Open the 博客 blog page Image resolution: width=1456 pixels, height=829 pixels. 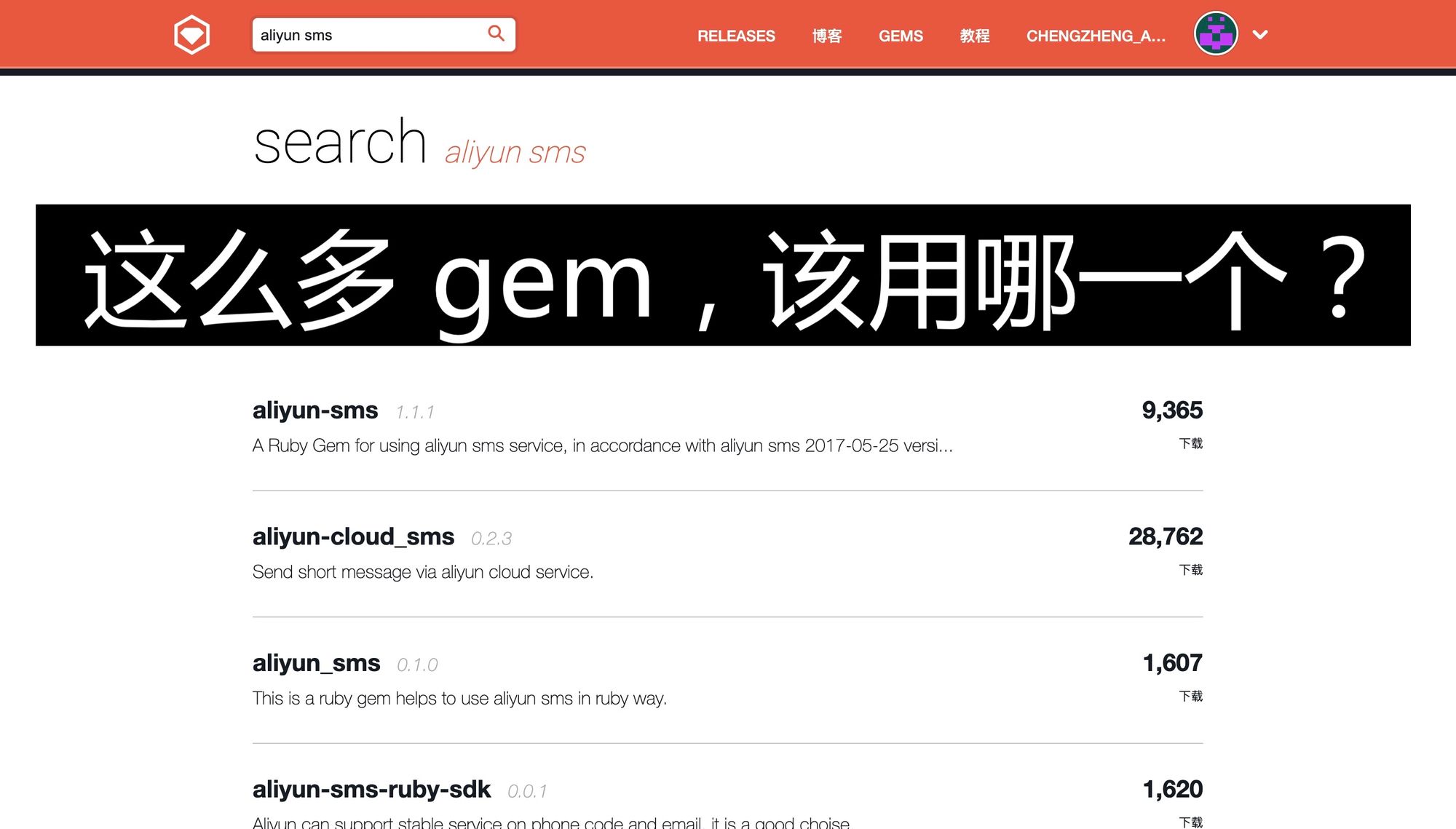point(827,36)
